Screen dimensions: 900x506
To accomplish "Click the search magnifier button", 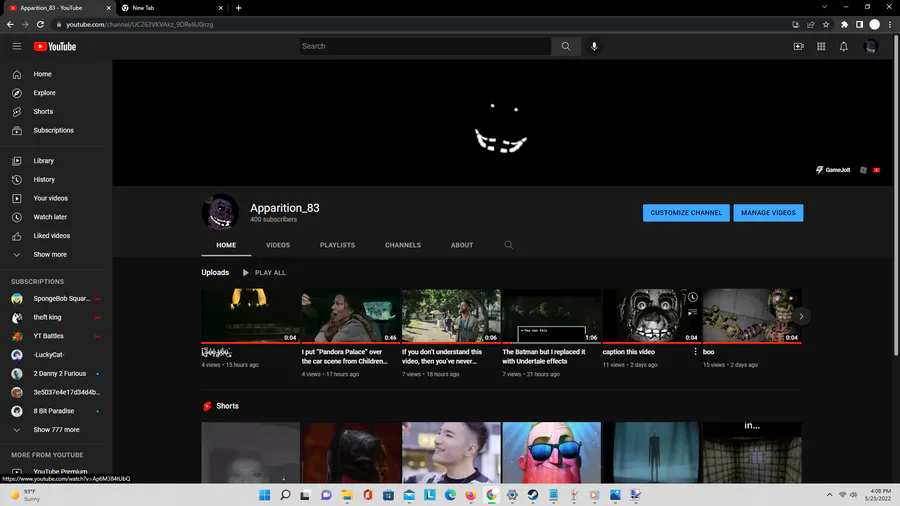I will click(x=566, y=46).
